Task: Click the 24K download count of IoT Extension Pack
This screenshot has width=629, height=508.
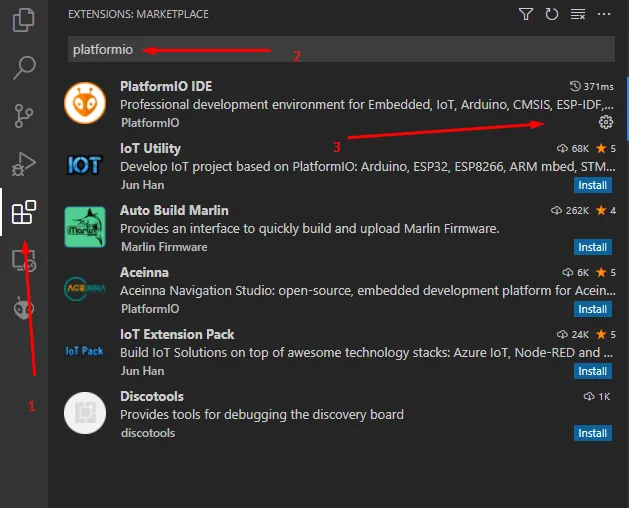Action: pyautogui.click(x=573, y=334)
